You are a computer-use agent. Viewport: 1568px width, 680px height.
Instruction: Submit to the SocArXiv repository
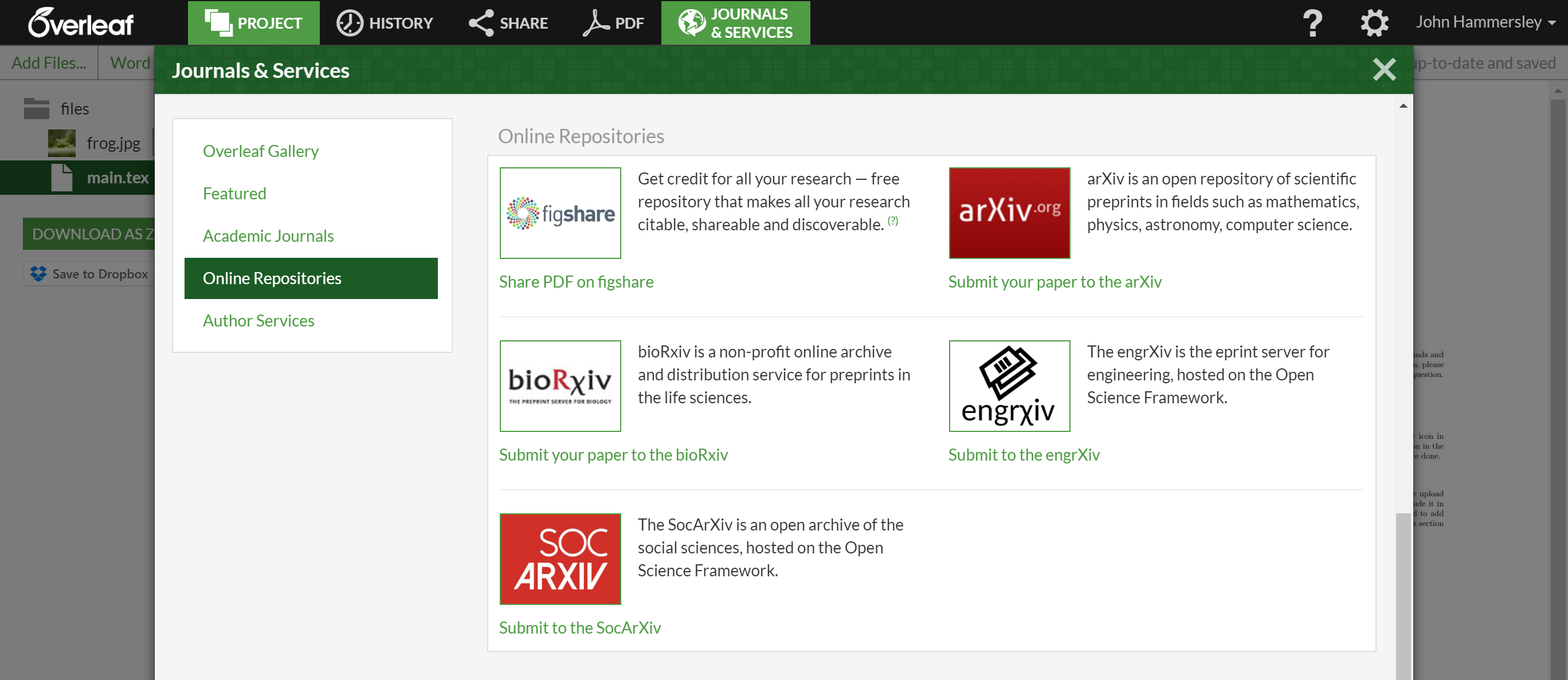click(580, 627)
